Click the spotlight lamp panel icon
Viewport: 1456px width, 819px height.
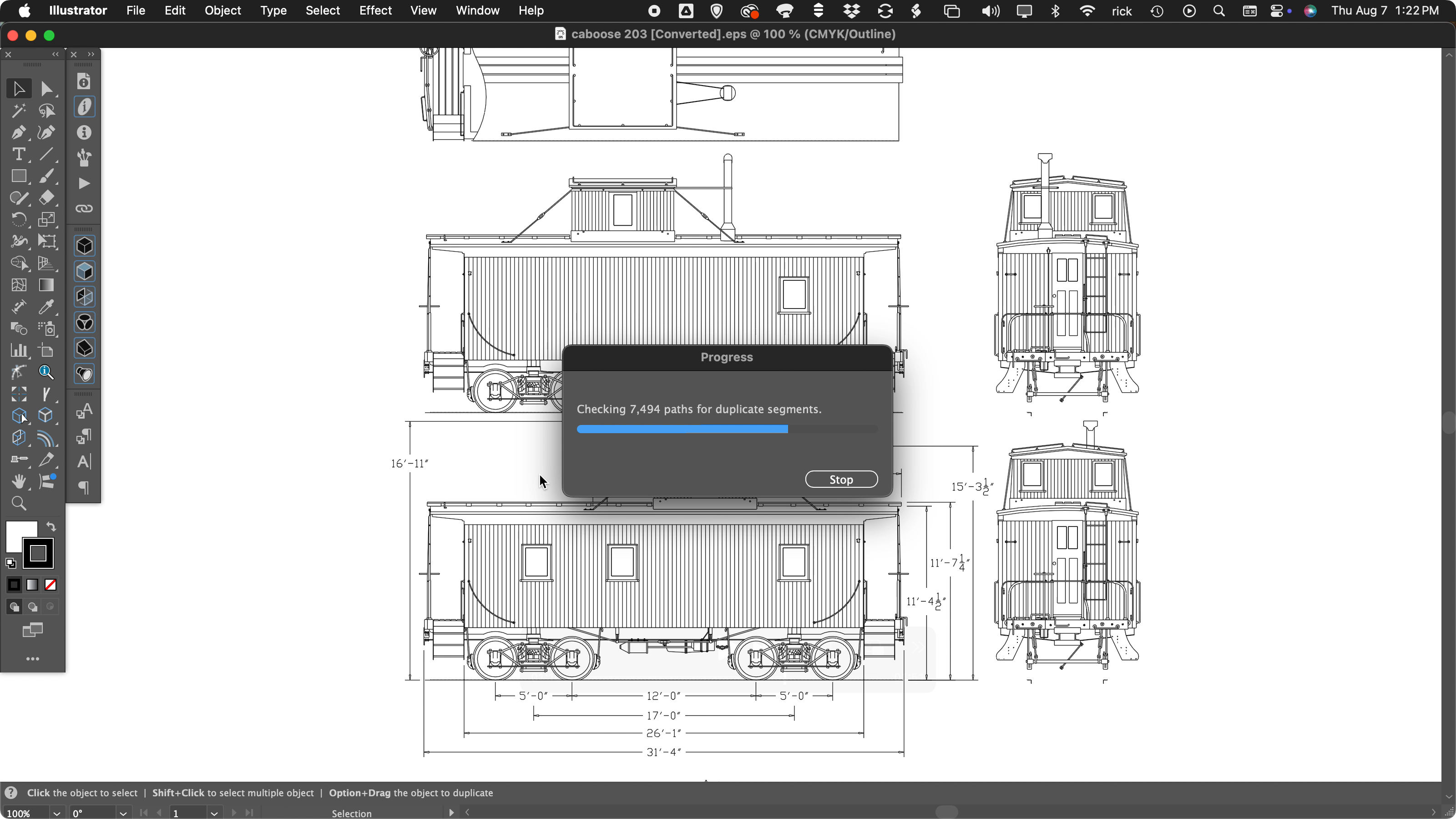coord(84,374)
